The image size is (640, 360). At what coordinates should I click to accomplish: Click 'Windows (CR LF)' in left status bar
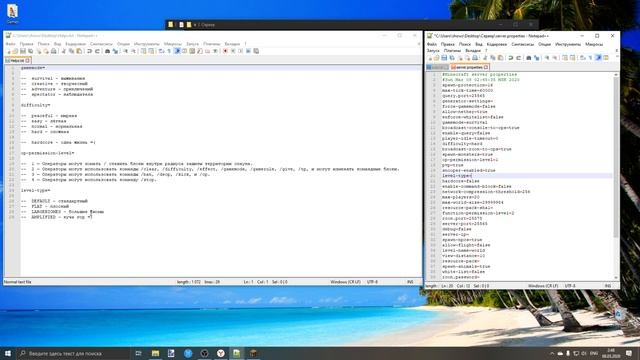click(345, 282)
